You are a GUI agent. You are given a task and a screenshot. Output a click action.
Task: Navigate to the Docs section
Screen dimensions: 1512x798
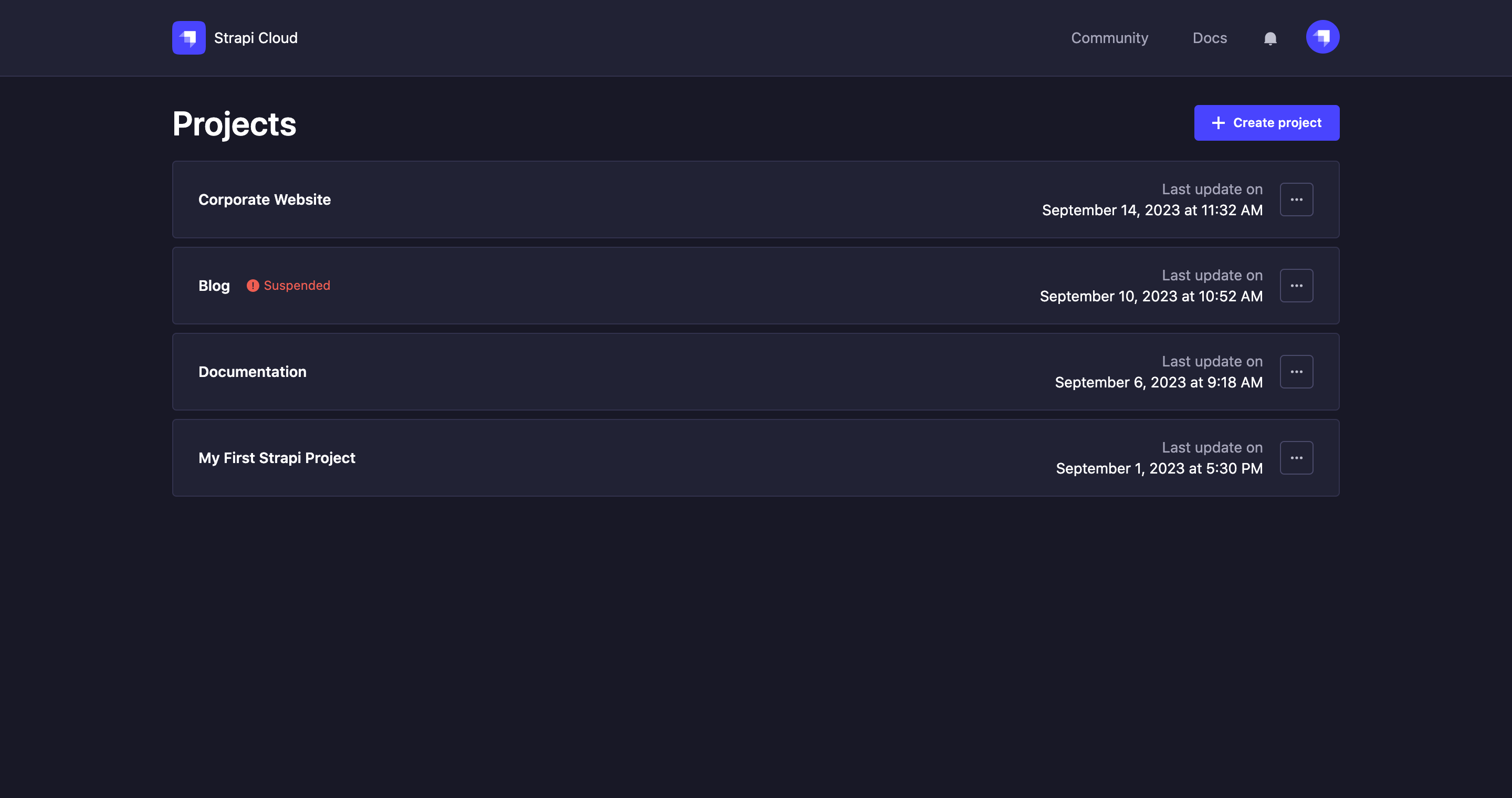pyautogui.click(x=1210, y=38)
